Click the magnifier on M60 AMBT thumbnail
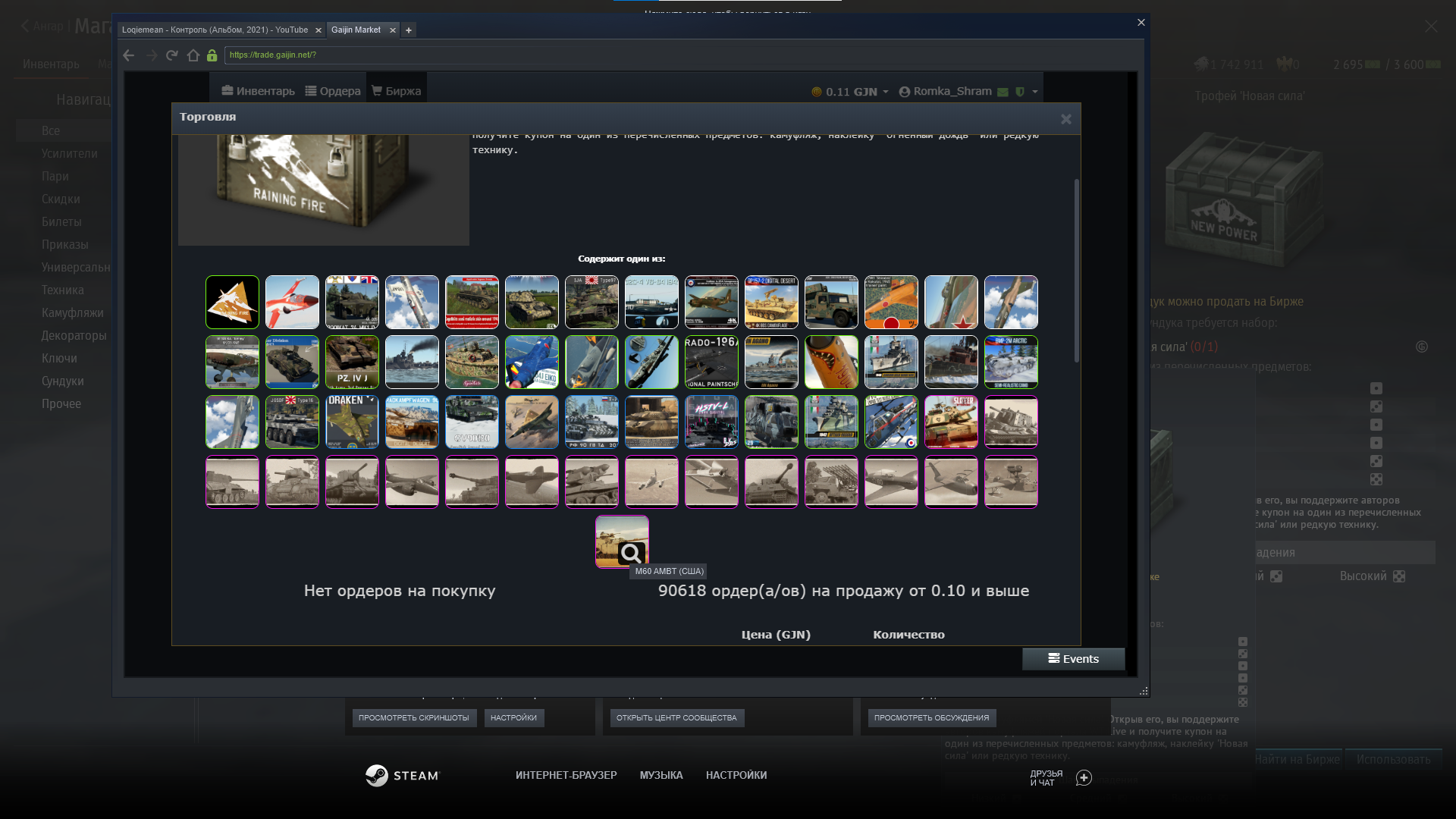This screenshot has width=1456, height=819. (631, 554)
